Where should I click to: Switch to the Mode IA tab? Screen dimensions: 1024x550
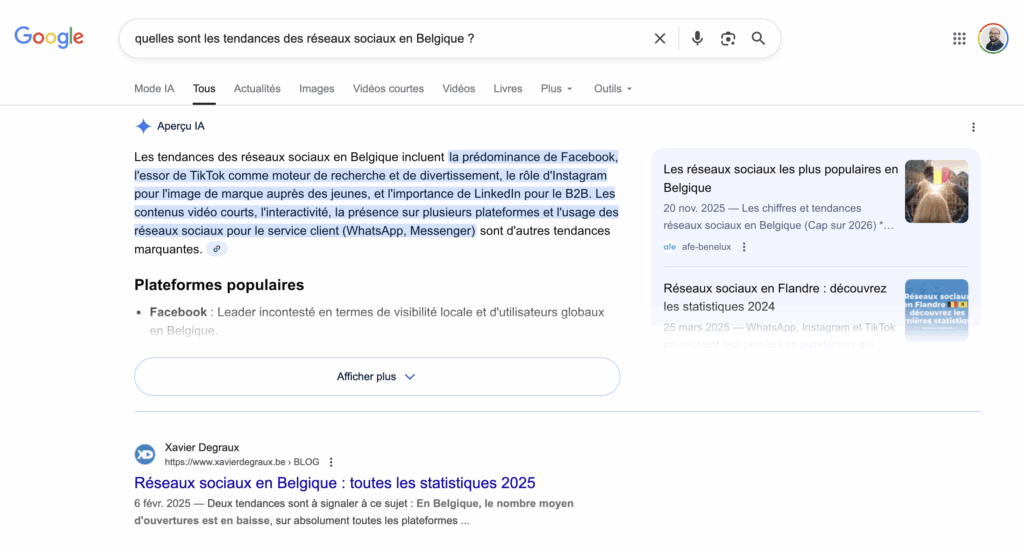[x=154, y=89]
